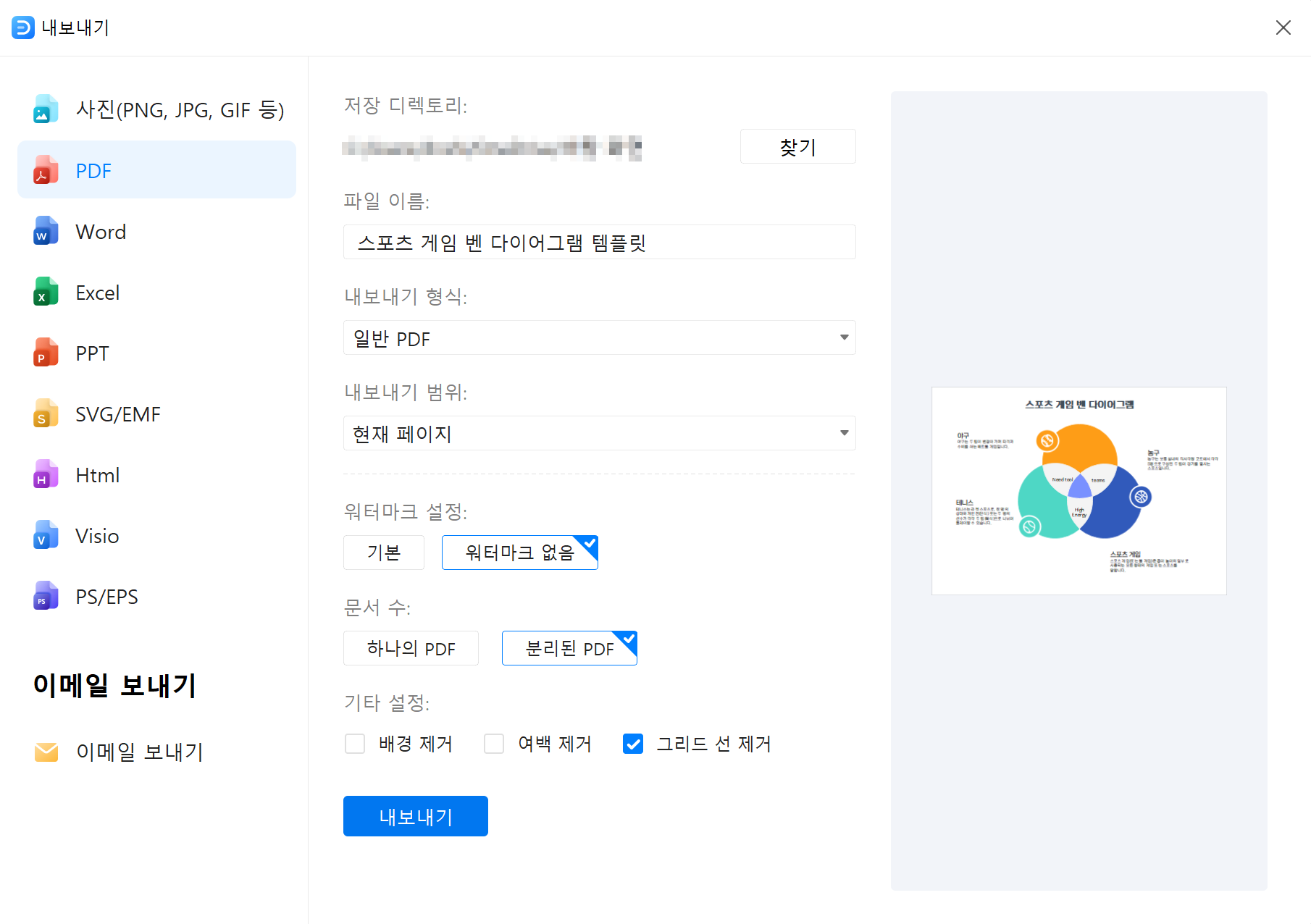Screen dimensions: 1311x924
Task: Close the 내보내기 dialog
Action: click(x=1283, y=28)
